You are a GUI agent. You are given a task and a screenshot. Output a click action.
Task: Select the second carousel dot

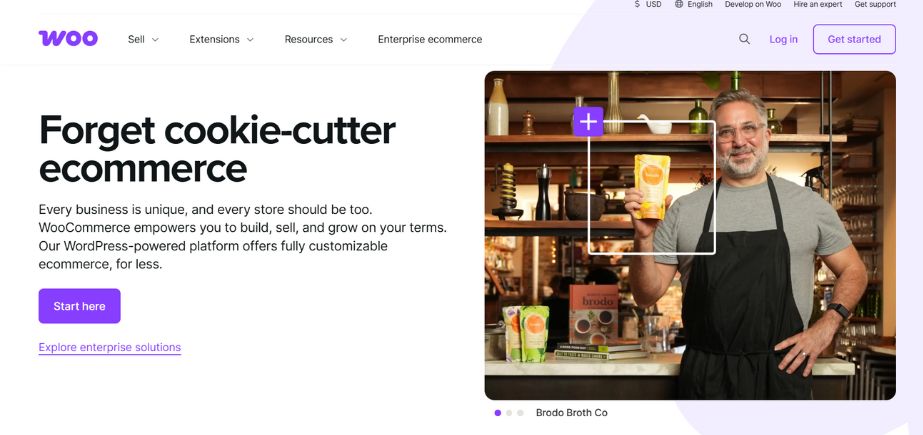(509, 413)
